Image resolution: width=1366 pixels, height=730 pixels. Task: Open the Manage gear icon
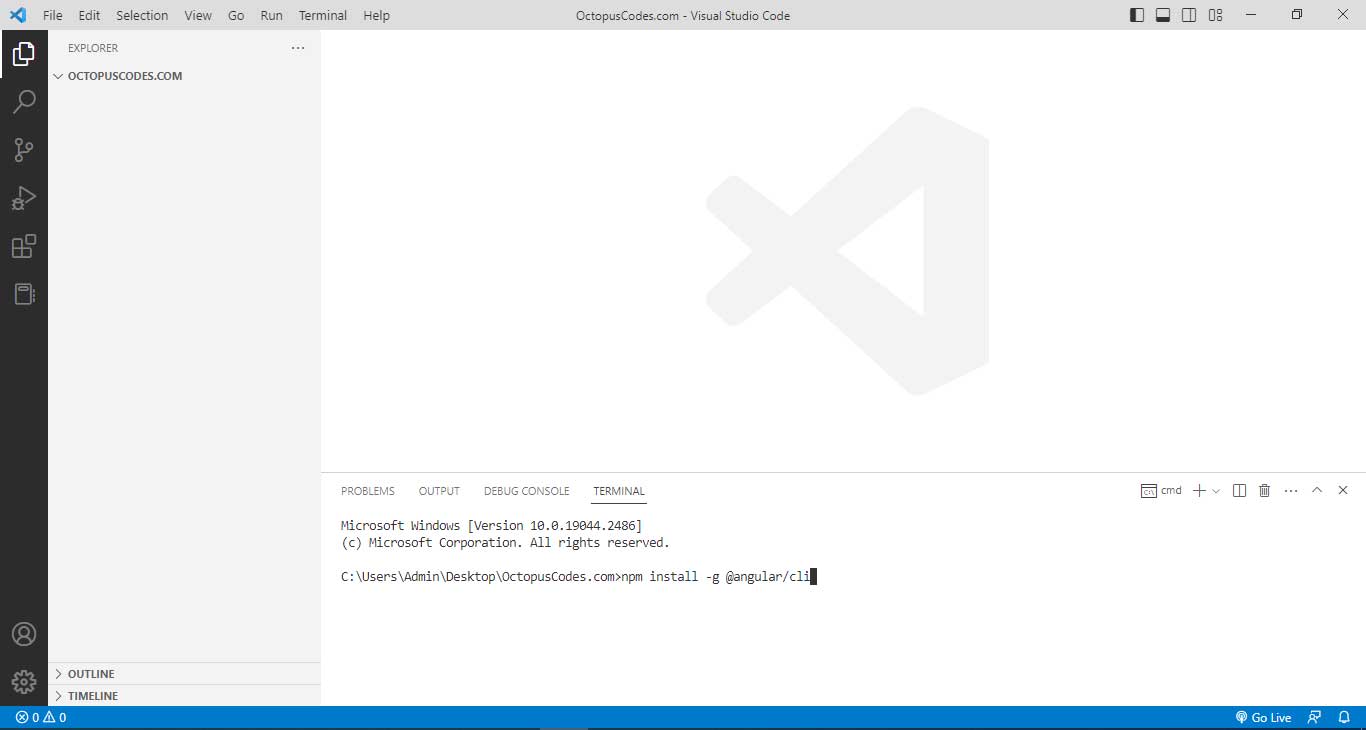pos(24,682)
